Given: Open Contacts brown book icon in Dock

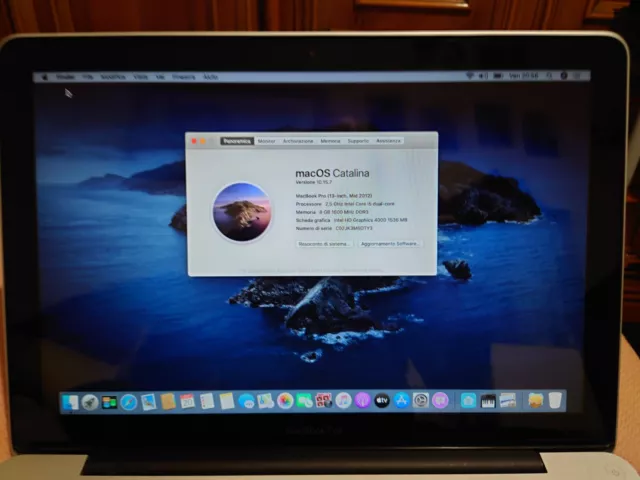Looking at the screenshot, I should click(x=168, y=402).
